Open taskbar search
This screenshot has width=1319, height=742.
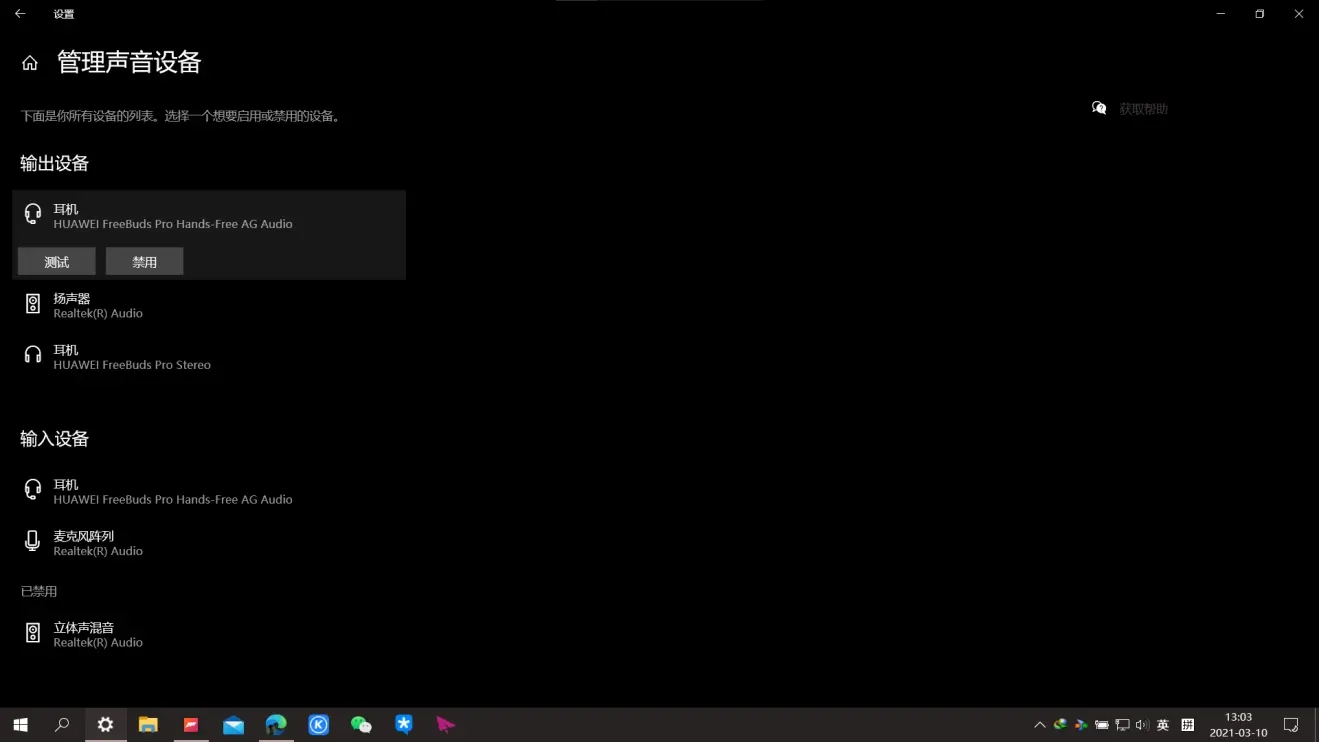(62, 725)
